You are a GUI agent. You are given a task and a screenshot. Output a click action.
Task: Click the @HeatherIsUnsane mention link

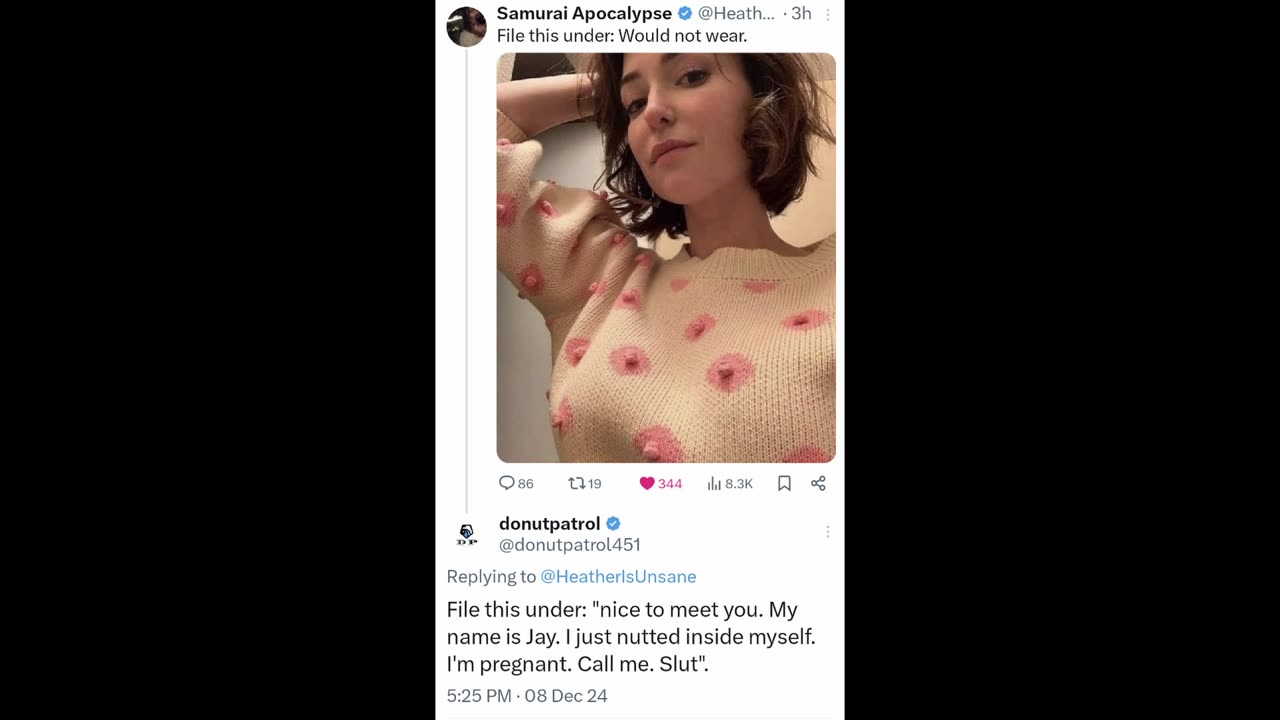coord(618,576)
